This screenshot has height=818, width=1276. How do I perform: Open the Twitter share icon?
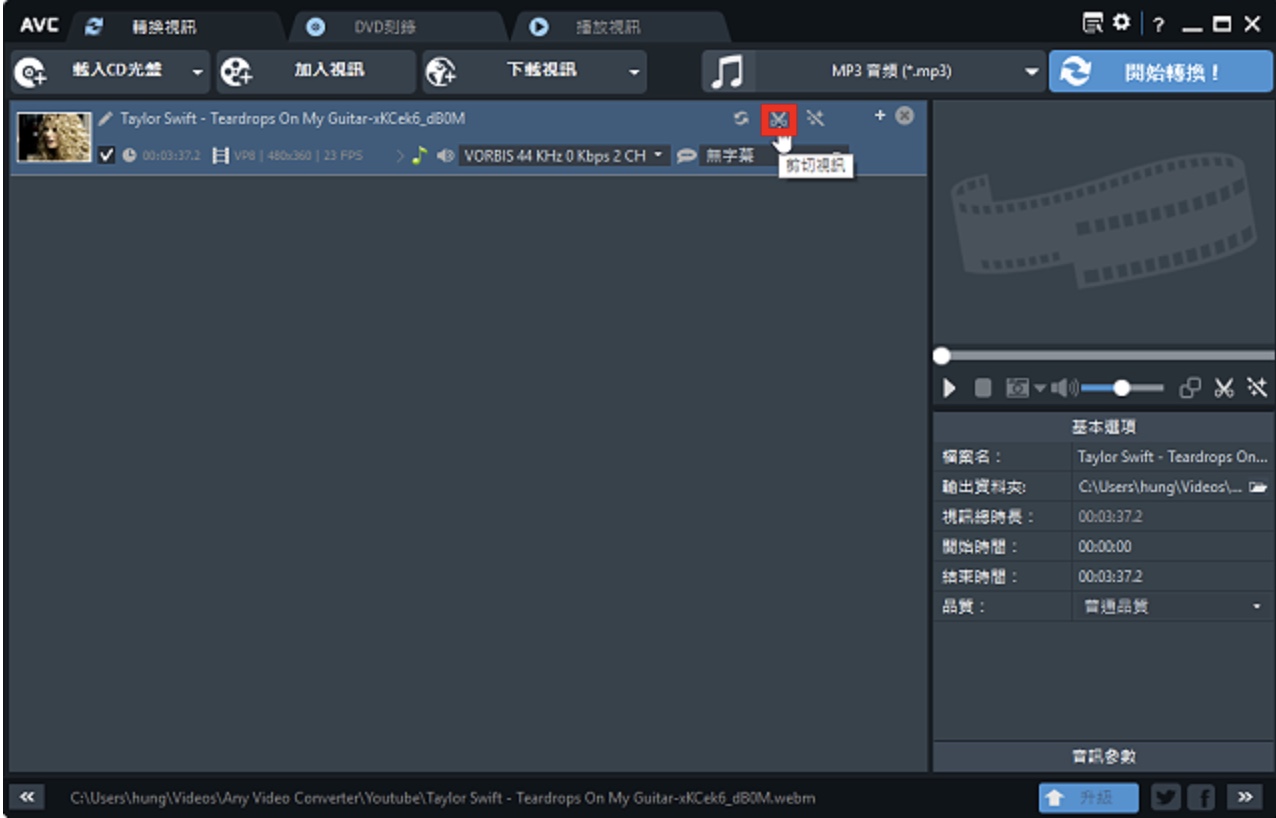(x=1166, y=797)
